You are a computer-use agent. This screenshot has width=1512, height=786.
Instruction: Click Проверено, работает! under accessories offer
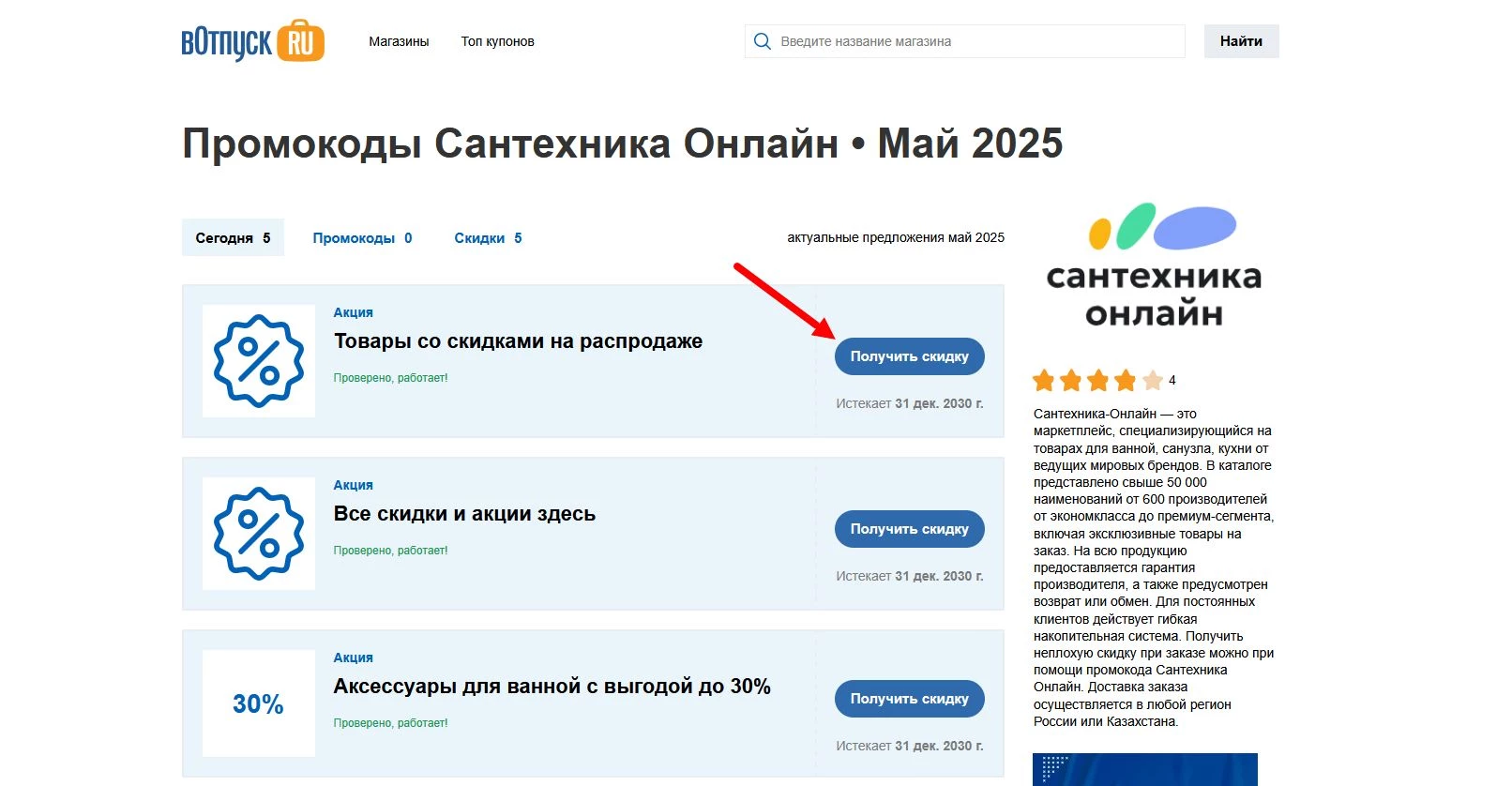[x=391, y=723]
